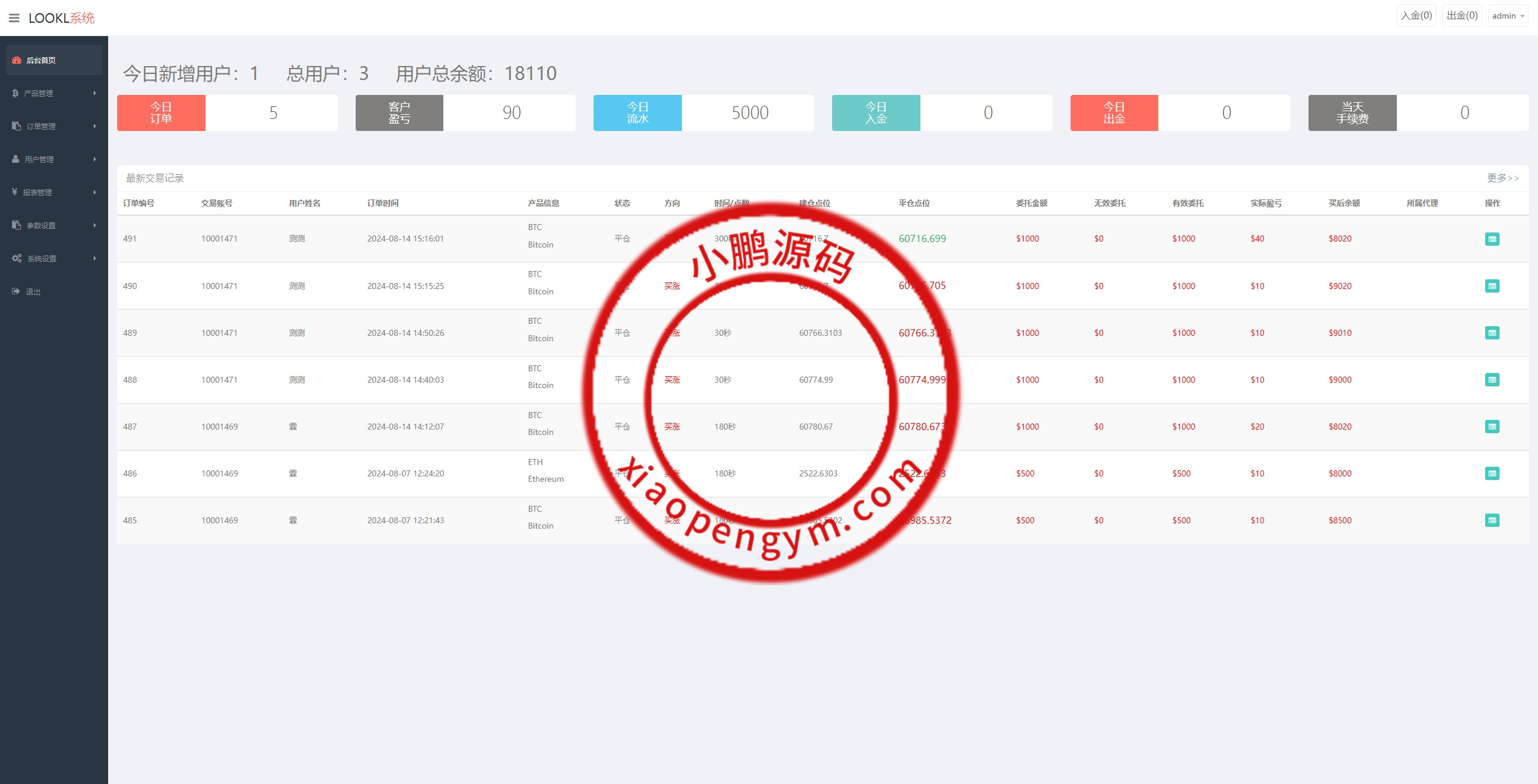The height and width of the screenshot is (784, 1538).
Task: Click the logout icon next to 退出
Action: (16, 291)
